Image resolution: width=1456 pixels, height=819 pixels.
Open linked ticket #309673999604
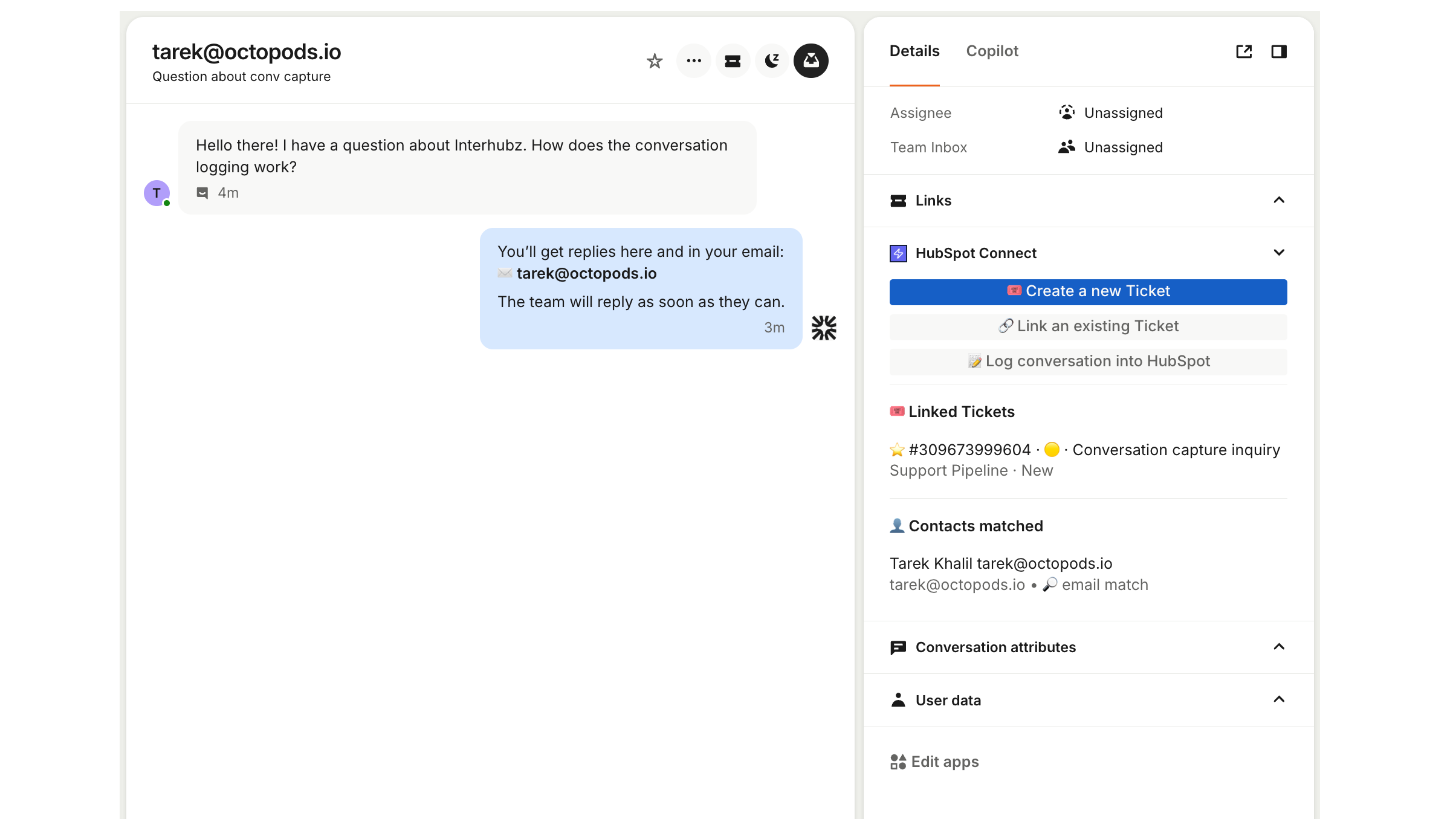pyautogui.click(x=969, y=449)
